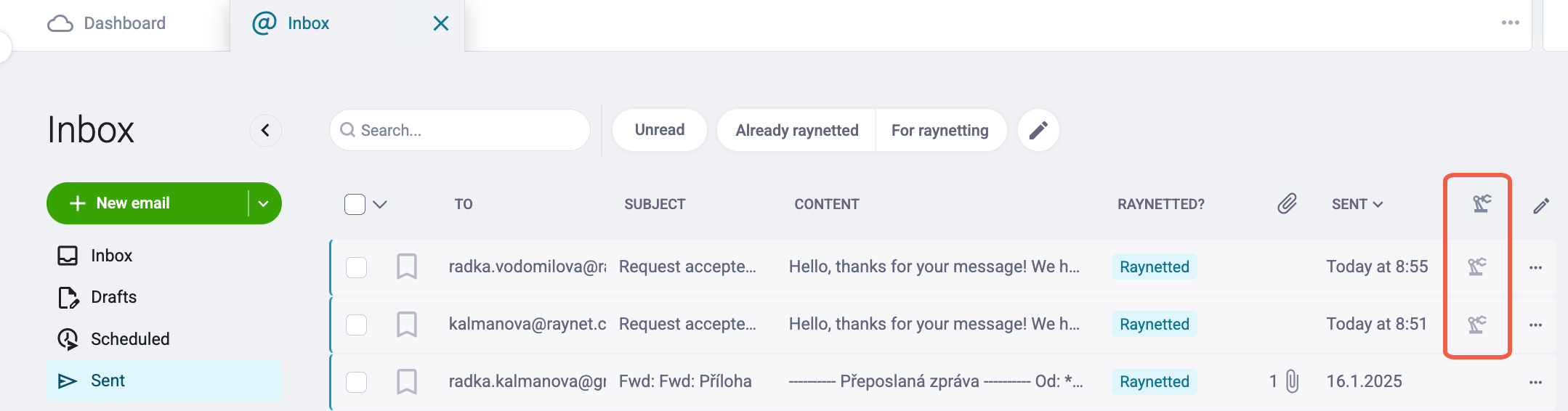
Task: Collapse the Inbox sidebar with chevron
Action: [265, 130]
